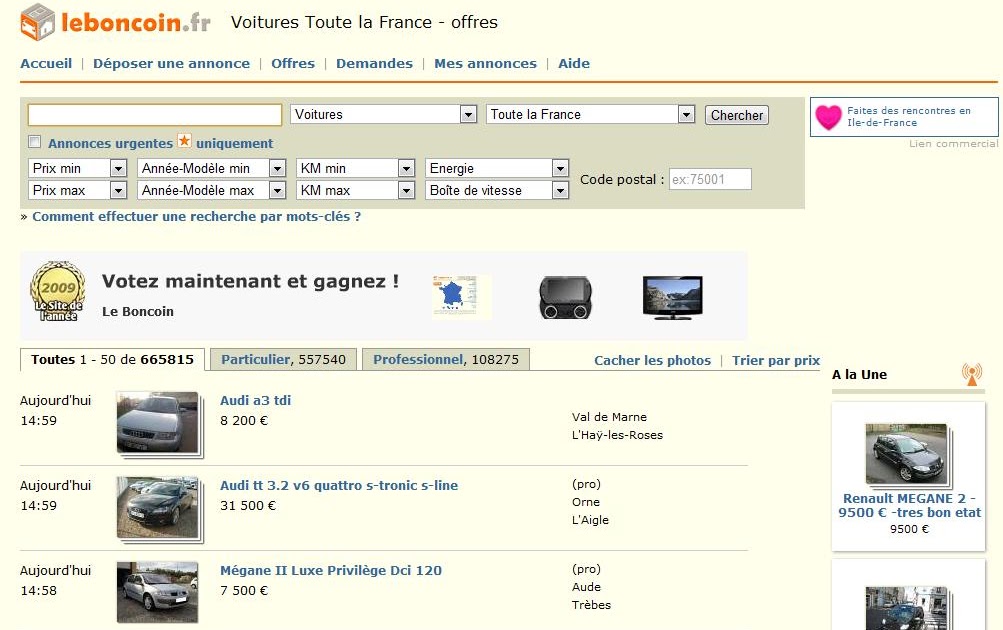This screenshot has height=630, width=1003.
Task: Go to Accueil in the navigation
Action: coord(46,63)
